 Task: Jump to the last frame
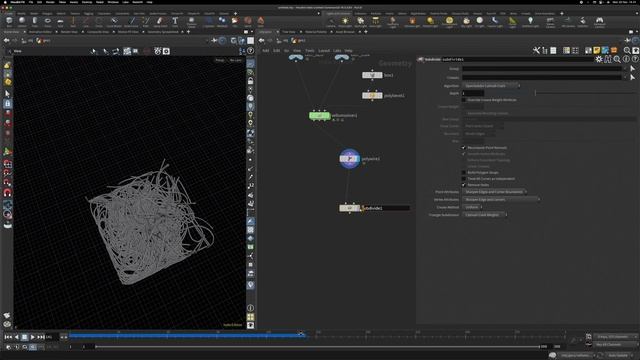41,337
